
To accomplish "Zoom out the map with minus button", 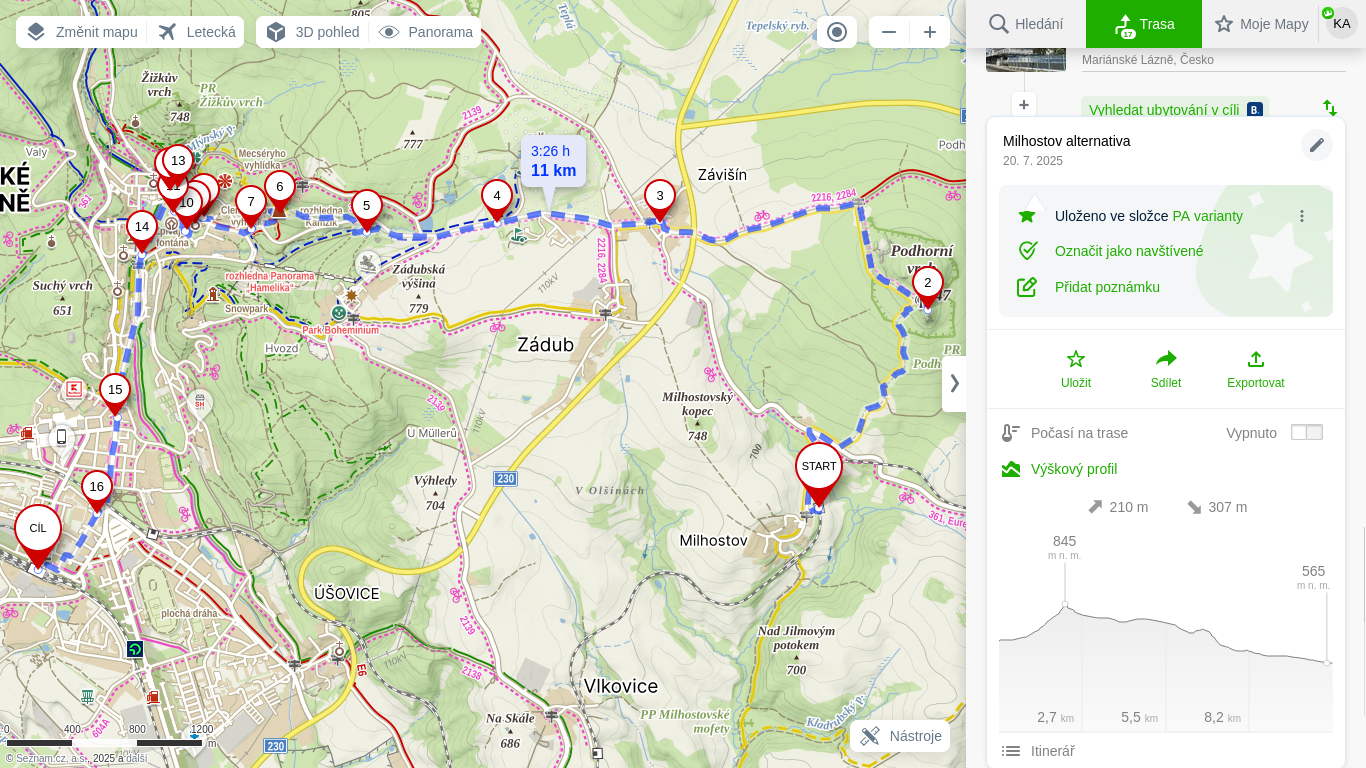I will [888, 32].
